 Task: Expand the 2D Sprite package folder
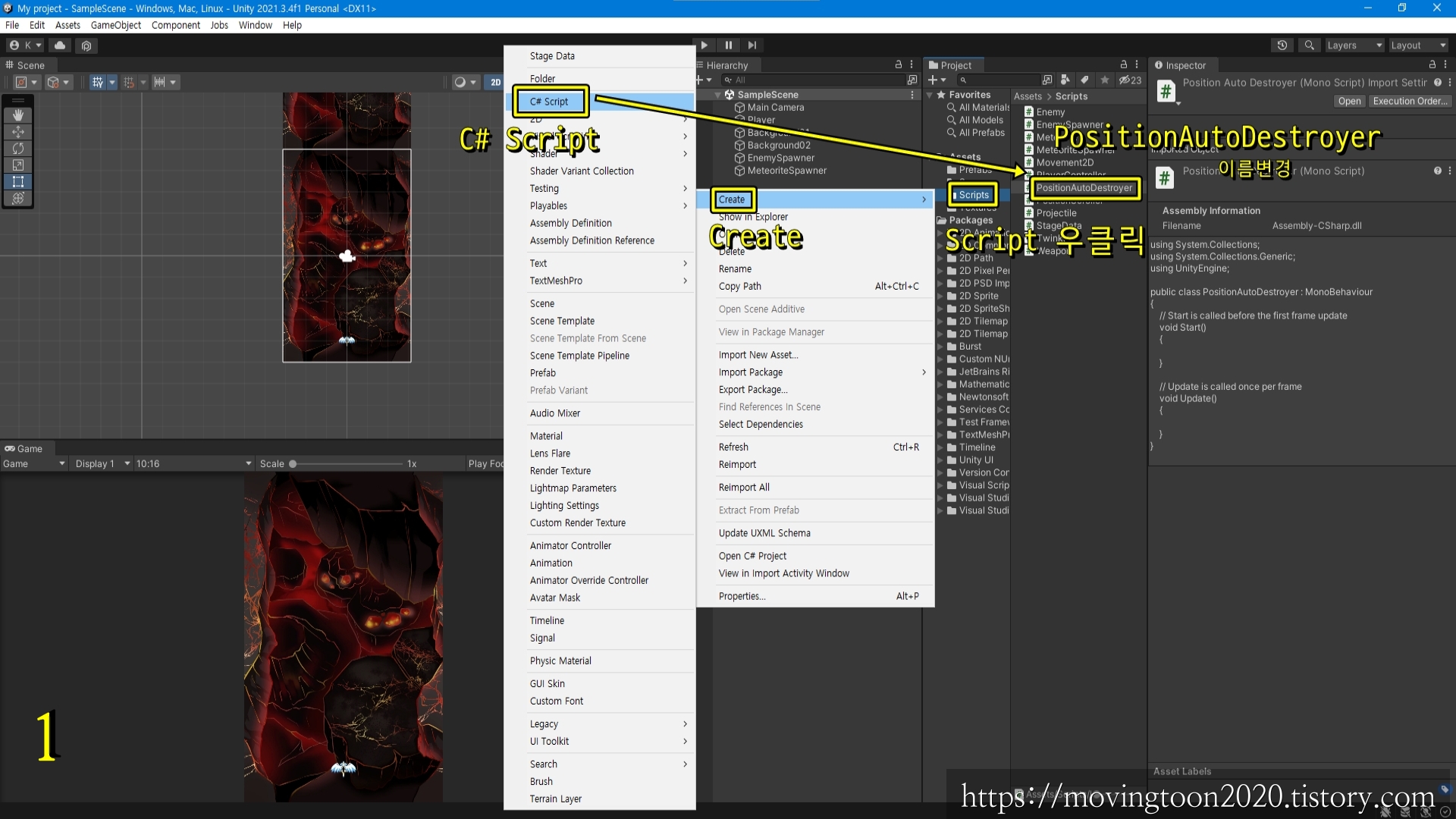click(x=940, y=296)
